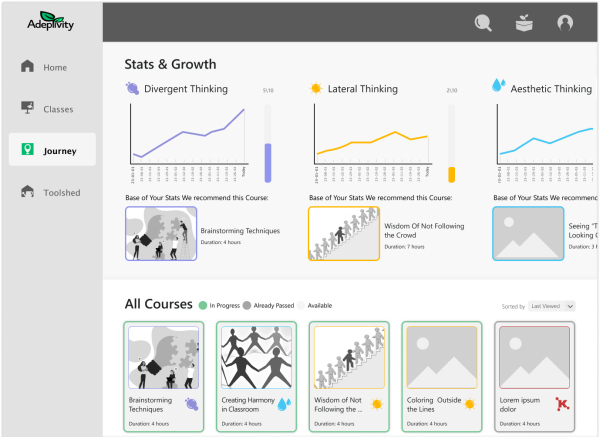Image resolution: width=600 pixels, height=437 pixels.
Task: Open the user profile icon
Action: click(565, 23)
